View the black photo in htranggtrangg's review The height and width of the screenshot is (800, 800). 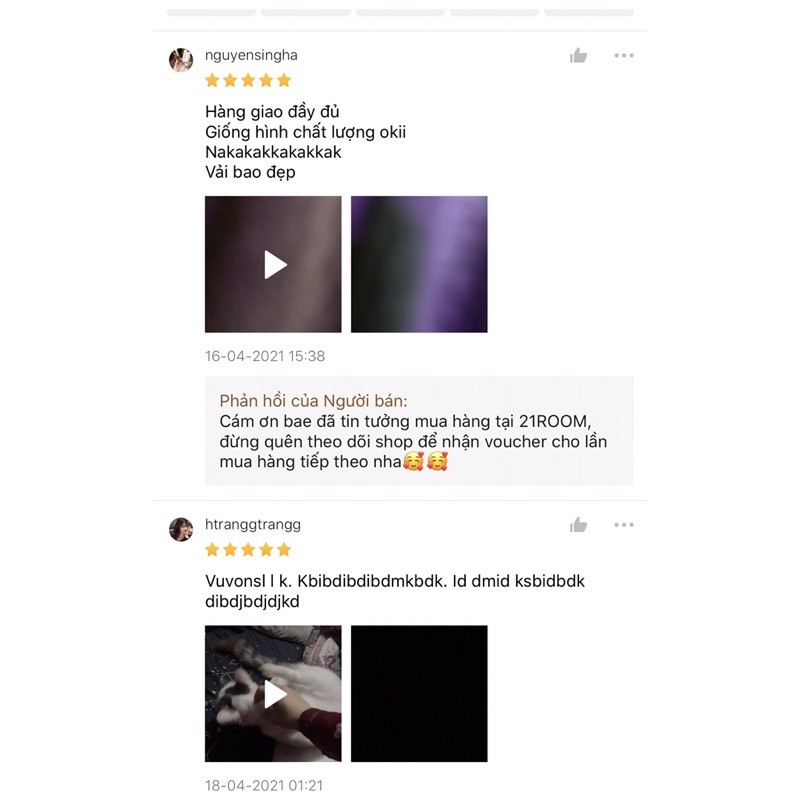419,693
